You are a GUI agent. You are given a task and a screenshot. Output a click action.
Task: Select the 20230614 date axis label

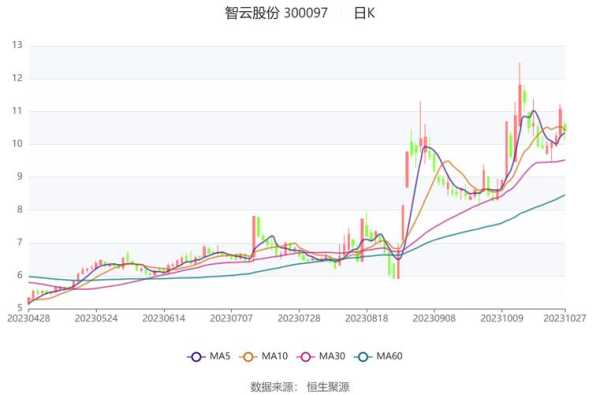click(x=164, y=318)
